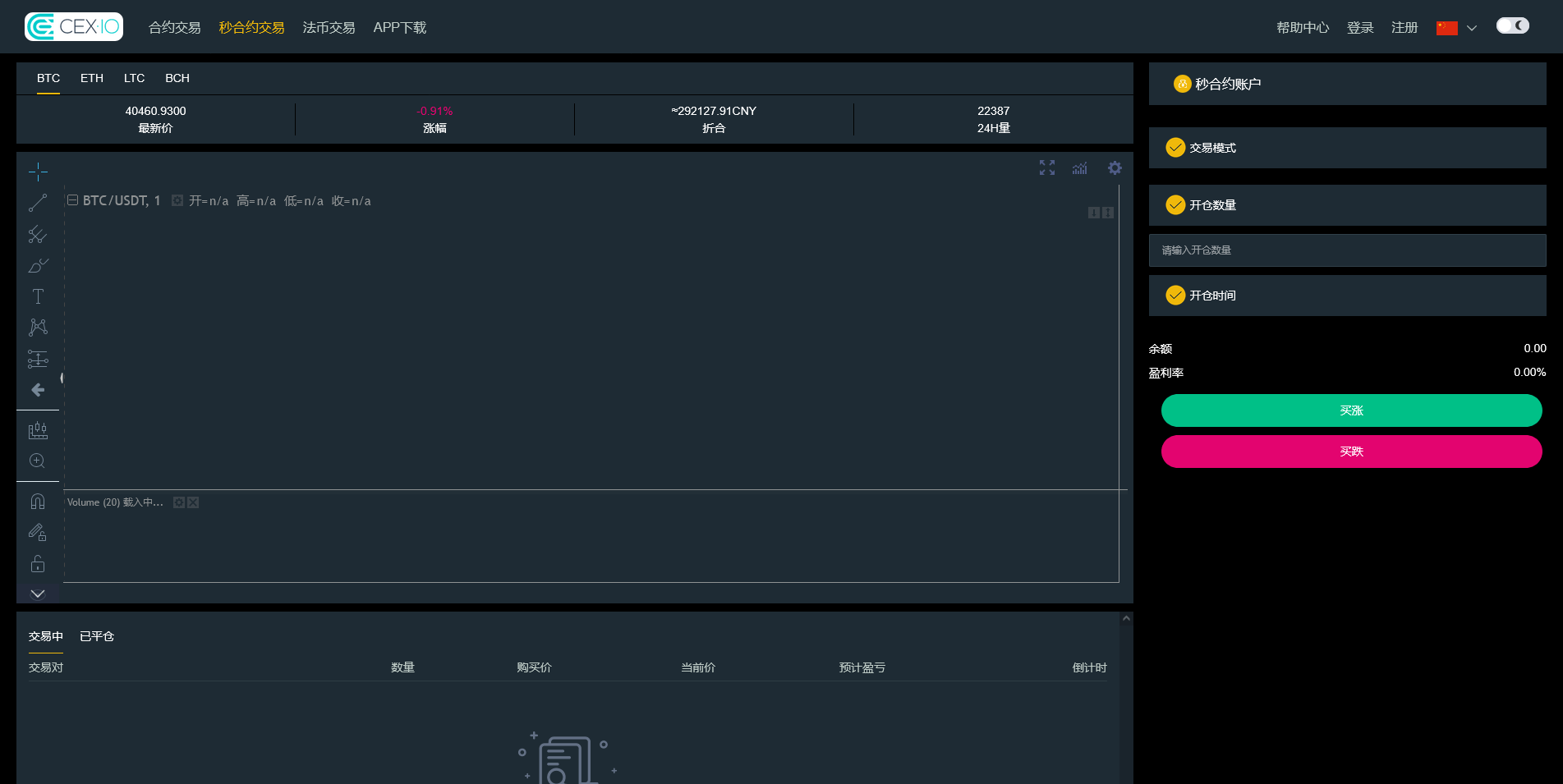This screenshot has height=784, width=1563.
Task: Click 注册 link
Action: tap(1404, 28)
